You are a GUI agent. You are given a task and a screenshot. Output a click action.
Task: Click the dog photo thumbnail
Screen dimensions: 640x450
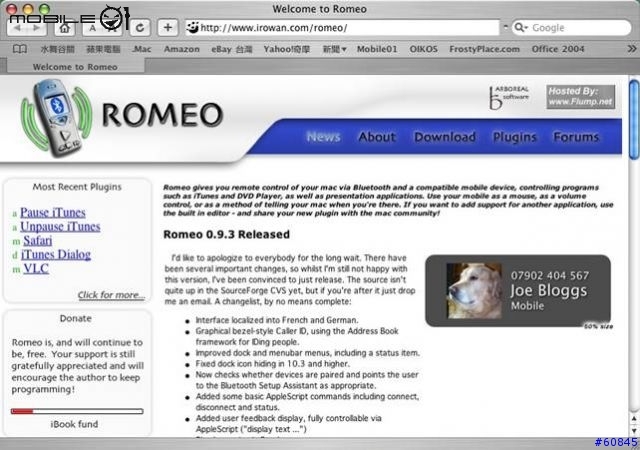[x=474, y=290]
